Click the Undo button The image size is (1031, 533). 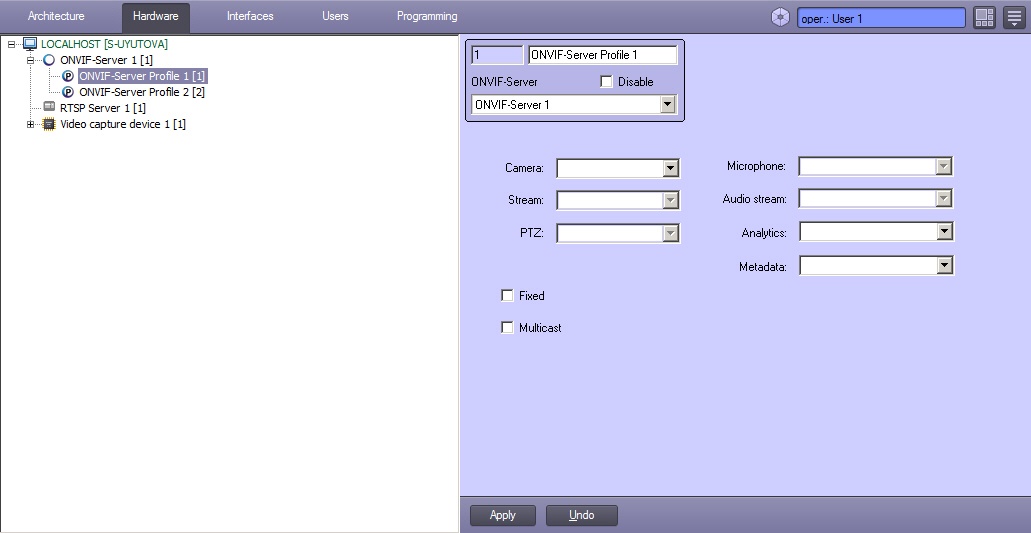(x=581, y=515)
